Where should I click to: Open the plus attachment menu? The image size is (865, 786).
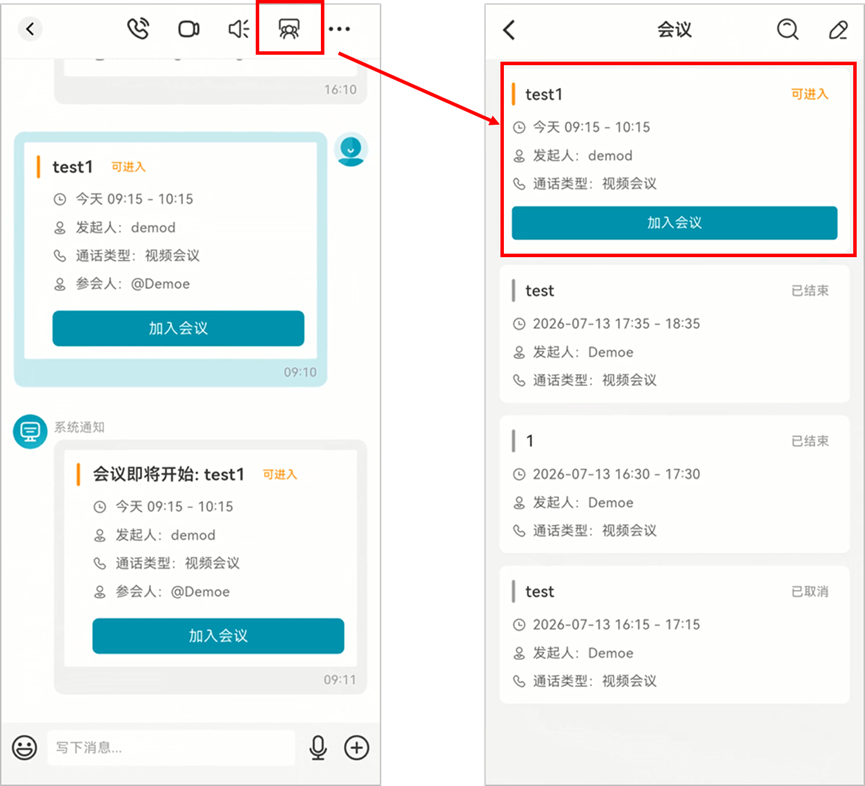[x=357, y=748]
